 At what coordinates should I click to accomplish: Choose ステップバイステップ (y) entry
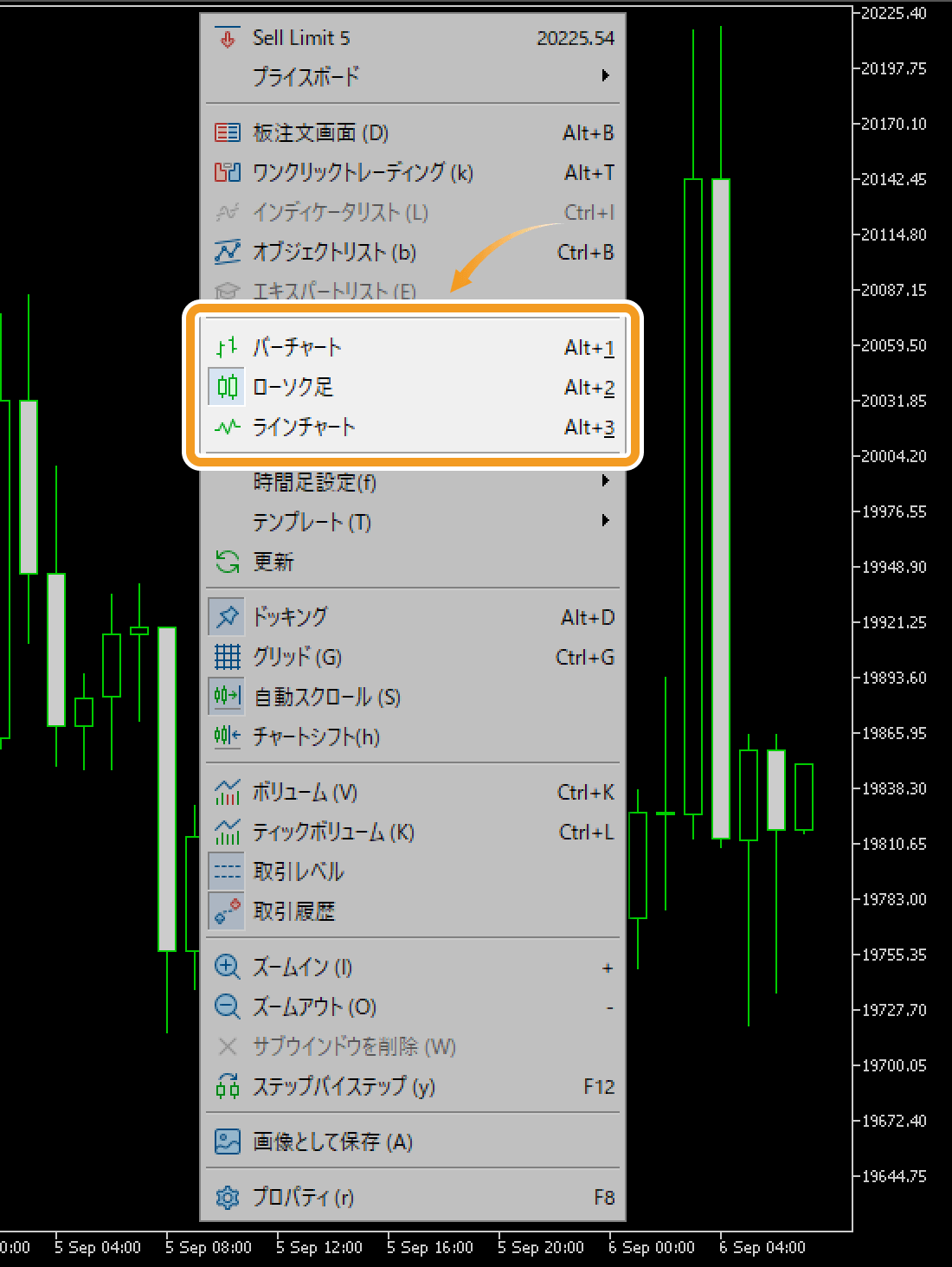413,1086
